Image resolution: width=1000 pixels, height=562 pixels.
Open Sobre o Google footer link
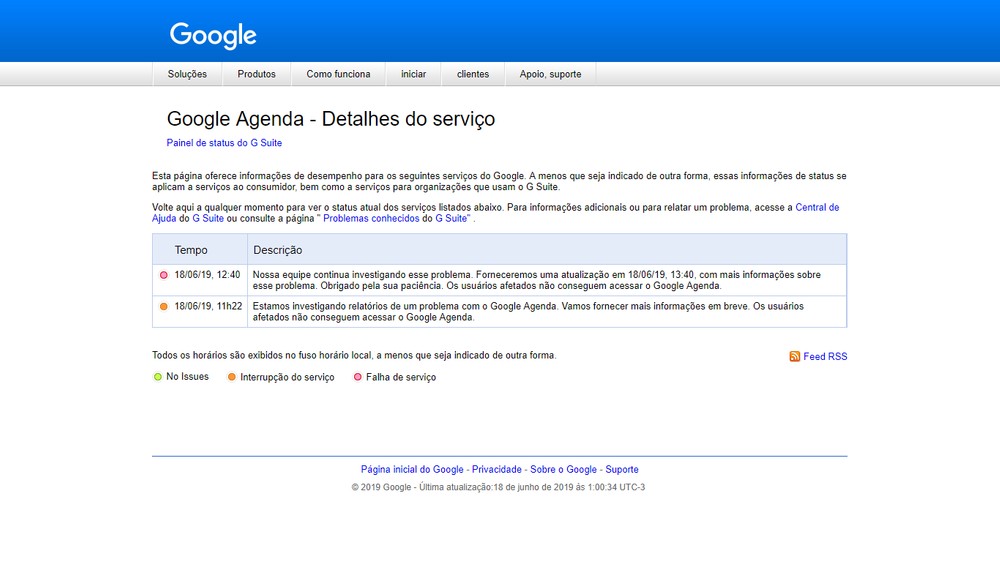[563, 470]
